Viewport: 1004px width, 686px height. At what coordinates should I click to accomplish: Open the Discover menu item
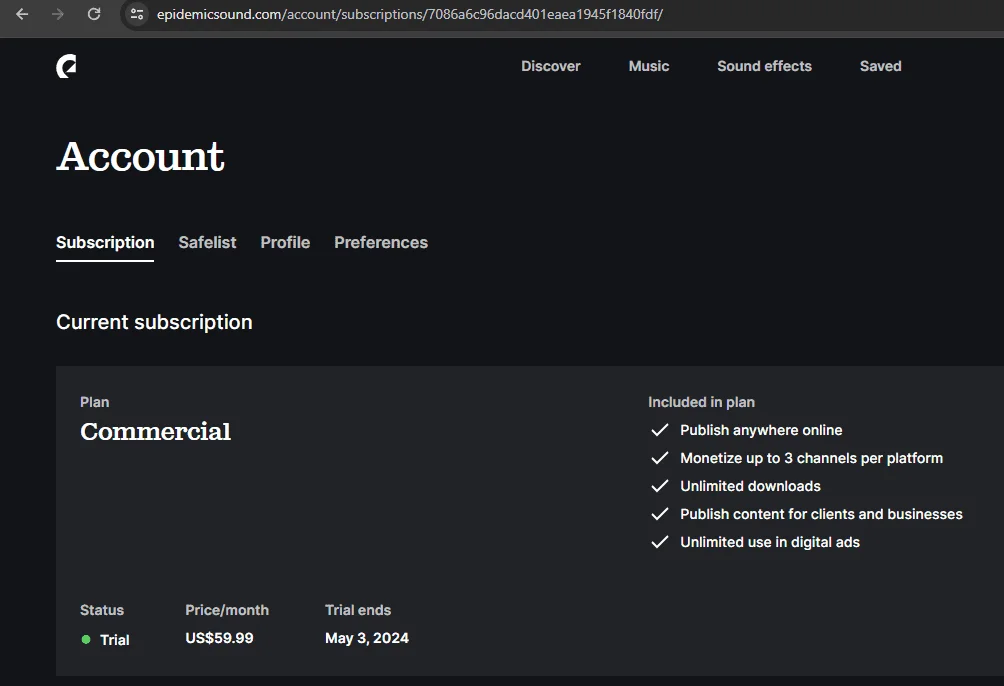tap(551, 66)
